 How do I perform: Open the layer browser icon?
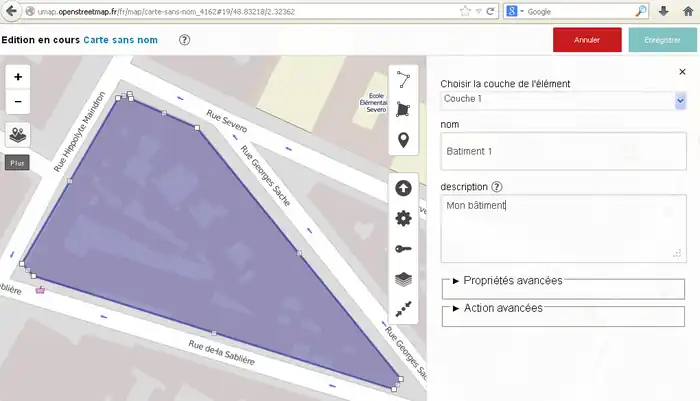[18, 133]
